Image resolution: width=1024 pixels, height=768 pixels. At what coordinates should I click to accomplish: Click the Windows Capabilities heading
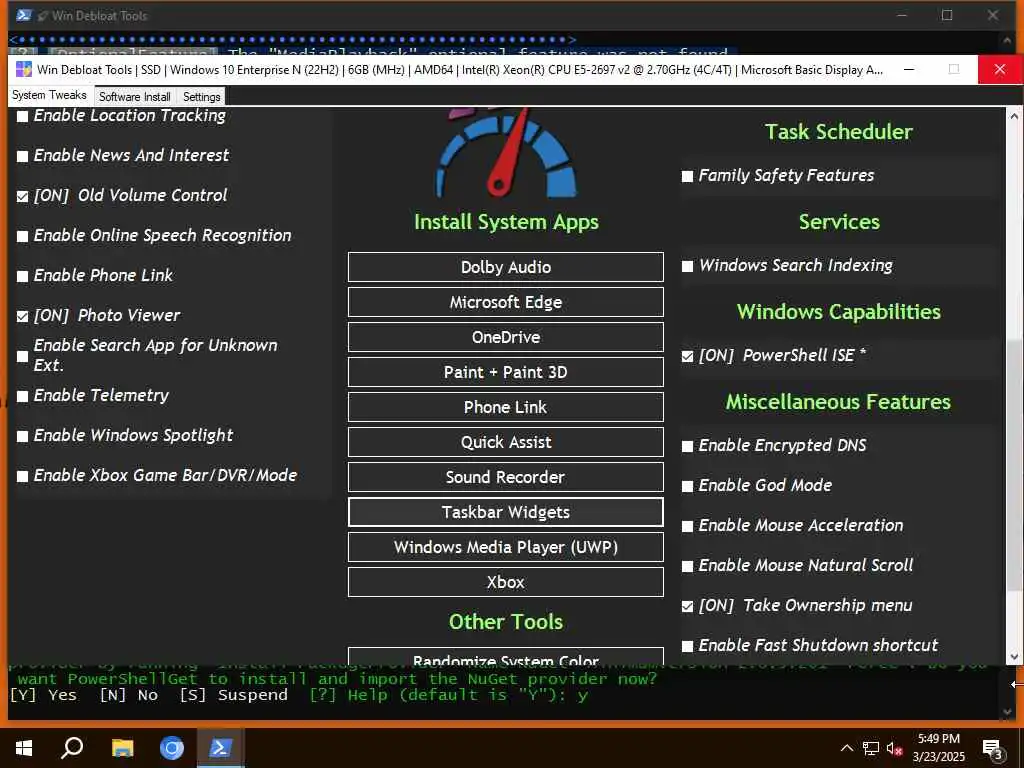839,312
